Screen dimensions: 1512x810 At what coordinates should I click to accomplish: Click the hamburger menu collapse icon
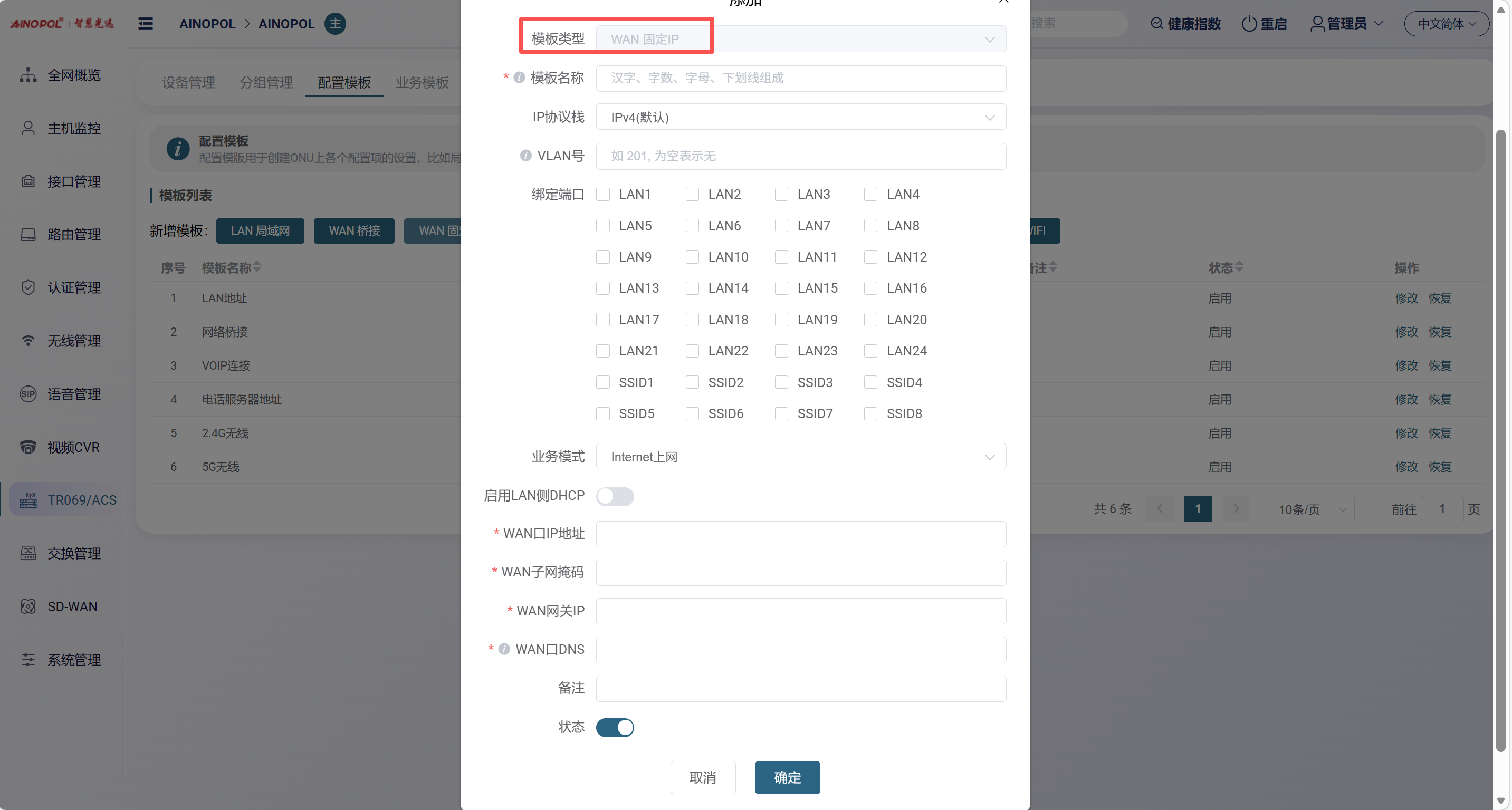[x=146, y=23]
